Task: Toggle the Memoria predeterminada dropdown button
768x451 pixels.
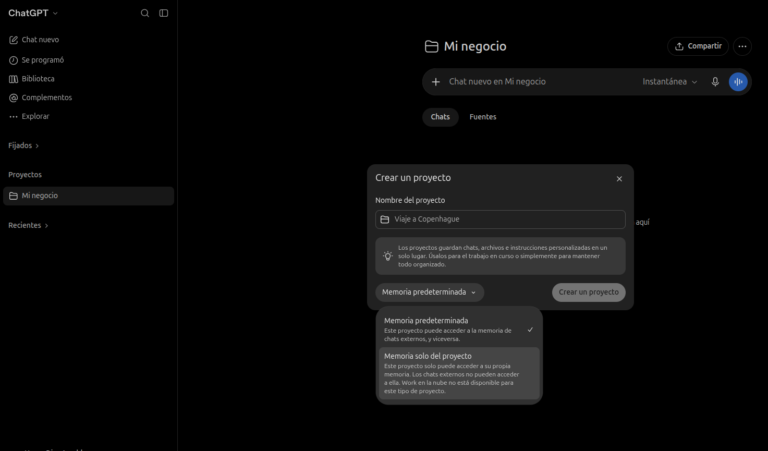Action: [430, 292]
